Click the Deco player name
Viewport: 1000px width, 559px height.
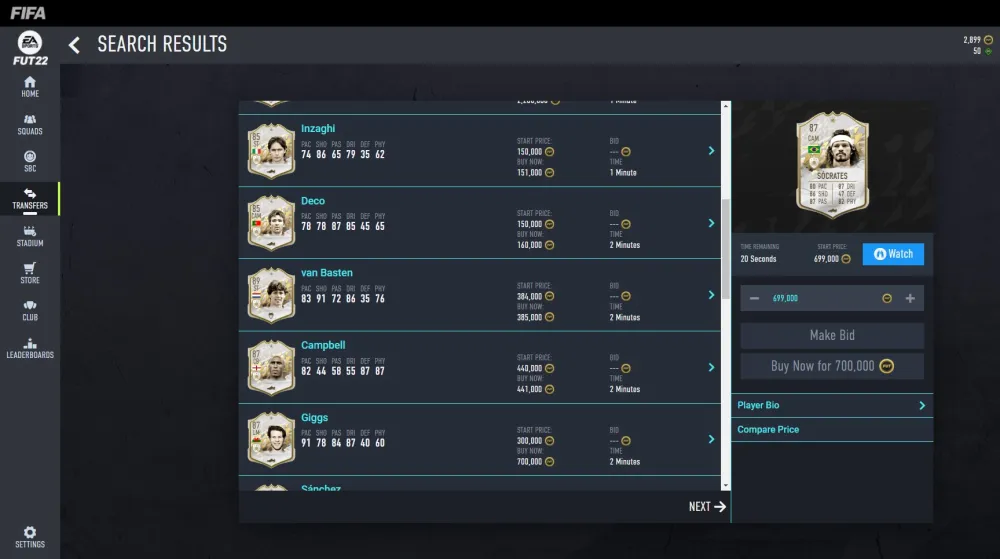pos(312,201)
